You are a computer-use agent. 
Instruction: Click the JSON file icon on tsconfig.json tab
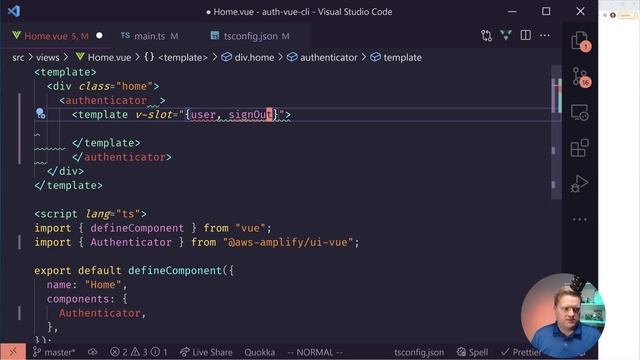coord(215,36)
